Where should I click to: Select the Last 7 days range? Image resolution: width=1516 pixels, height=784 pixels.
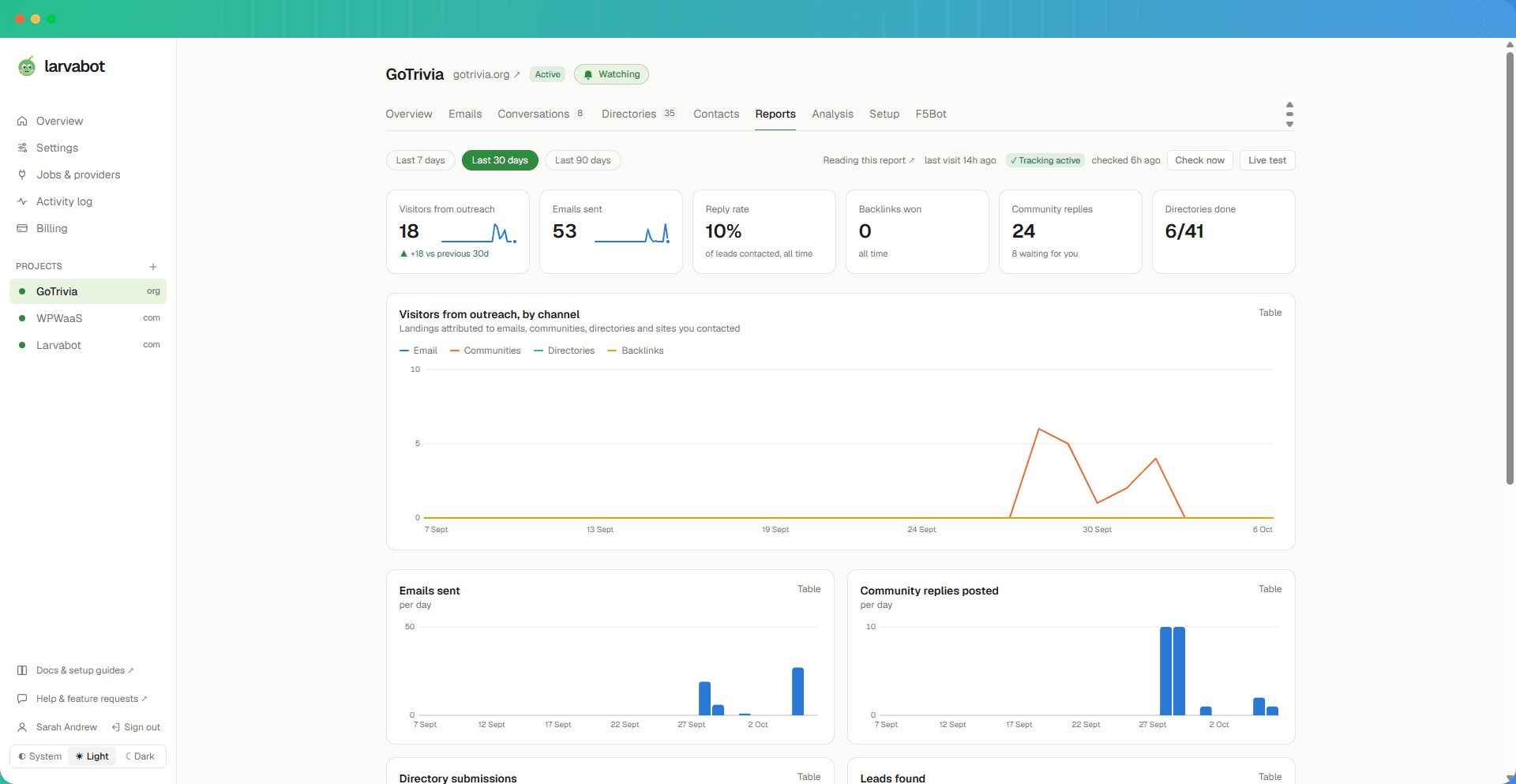[x=420, y=160]
